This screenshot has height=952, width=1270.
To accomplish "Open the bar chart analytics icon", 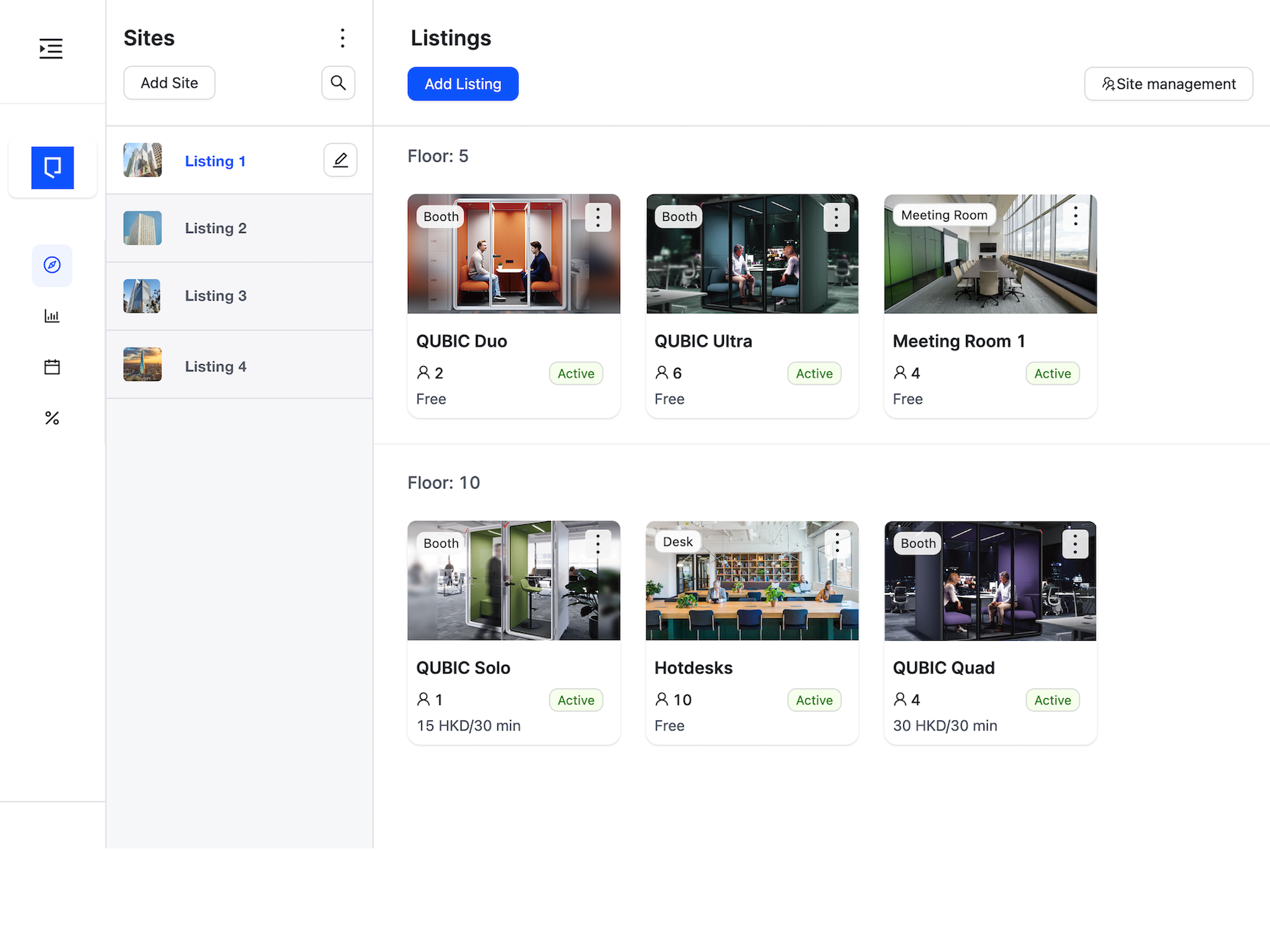I will coord(52,316).
